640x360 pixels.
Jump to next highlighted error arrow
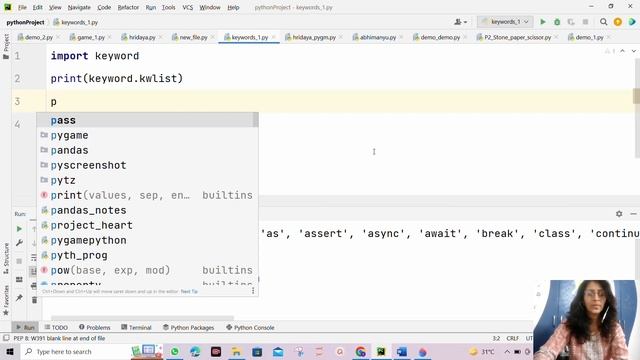[x=633, y=51]
